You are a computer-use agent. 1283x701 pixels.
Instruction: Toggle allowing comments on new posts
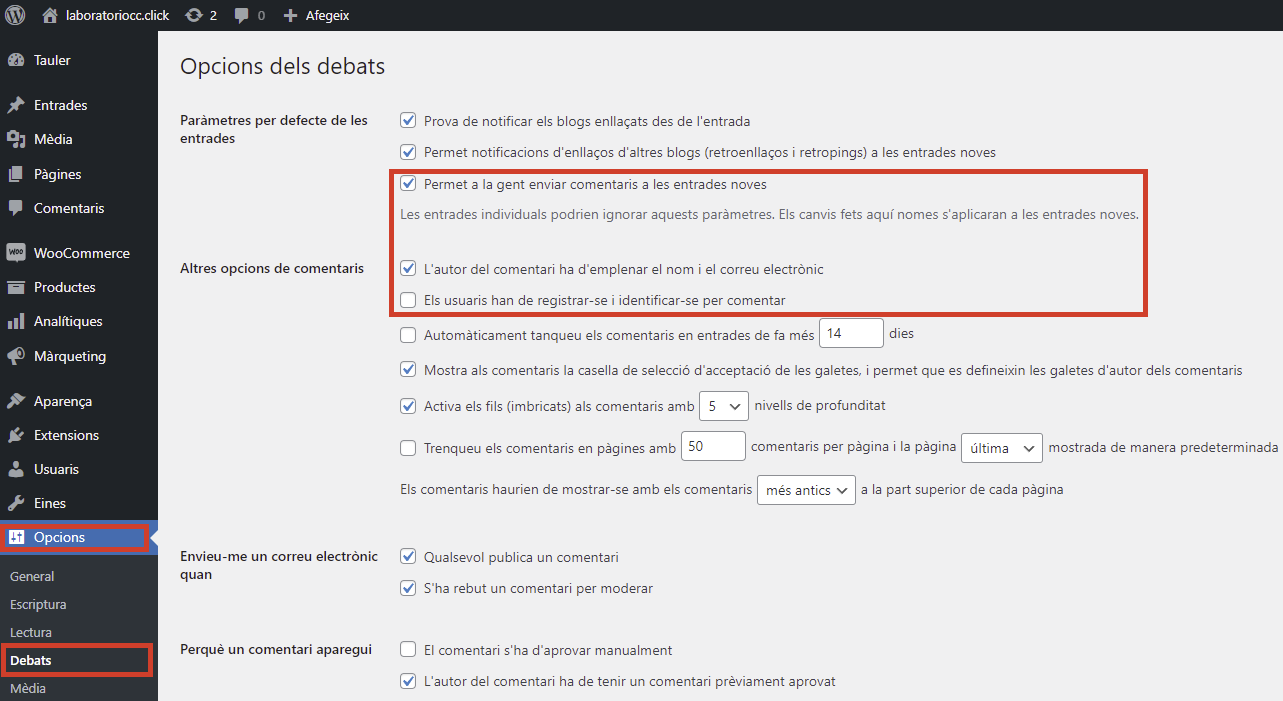click(x=408, y=184)
